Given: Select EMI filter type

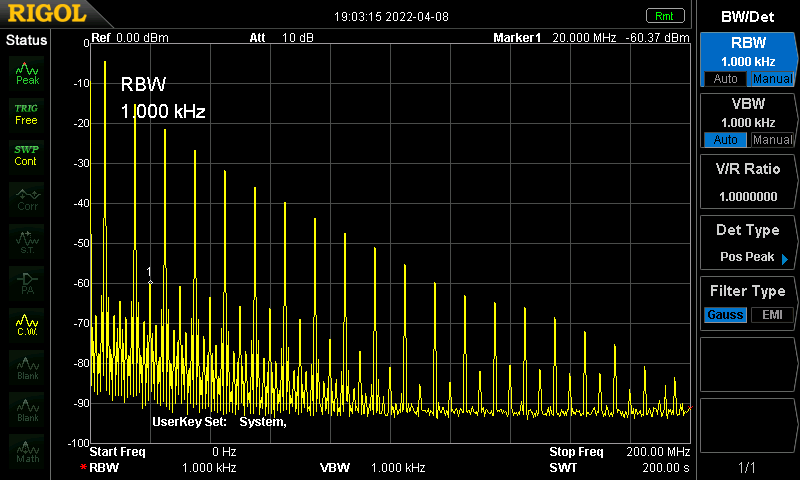Looking at the screenshot, I should 772,315.
